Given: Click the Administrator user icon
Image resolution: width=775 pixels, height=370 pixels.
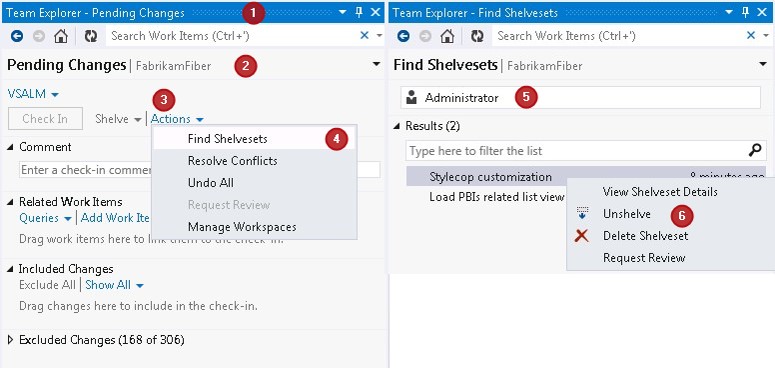Looking at the screenshot, I should (x=411, y=97).
